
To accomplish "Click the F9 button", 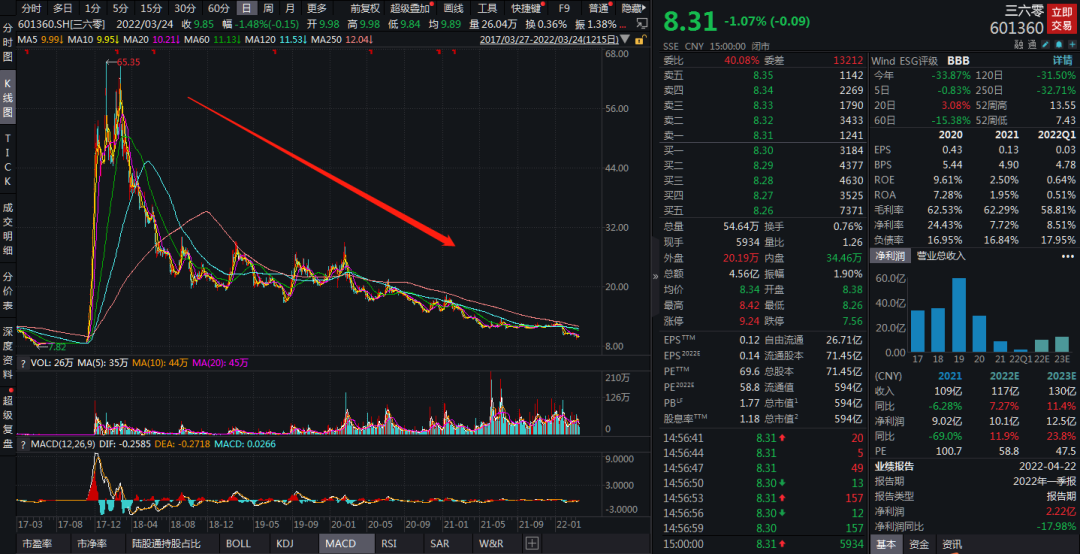I will (564, 9).
